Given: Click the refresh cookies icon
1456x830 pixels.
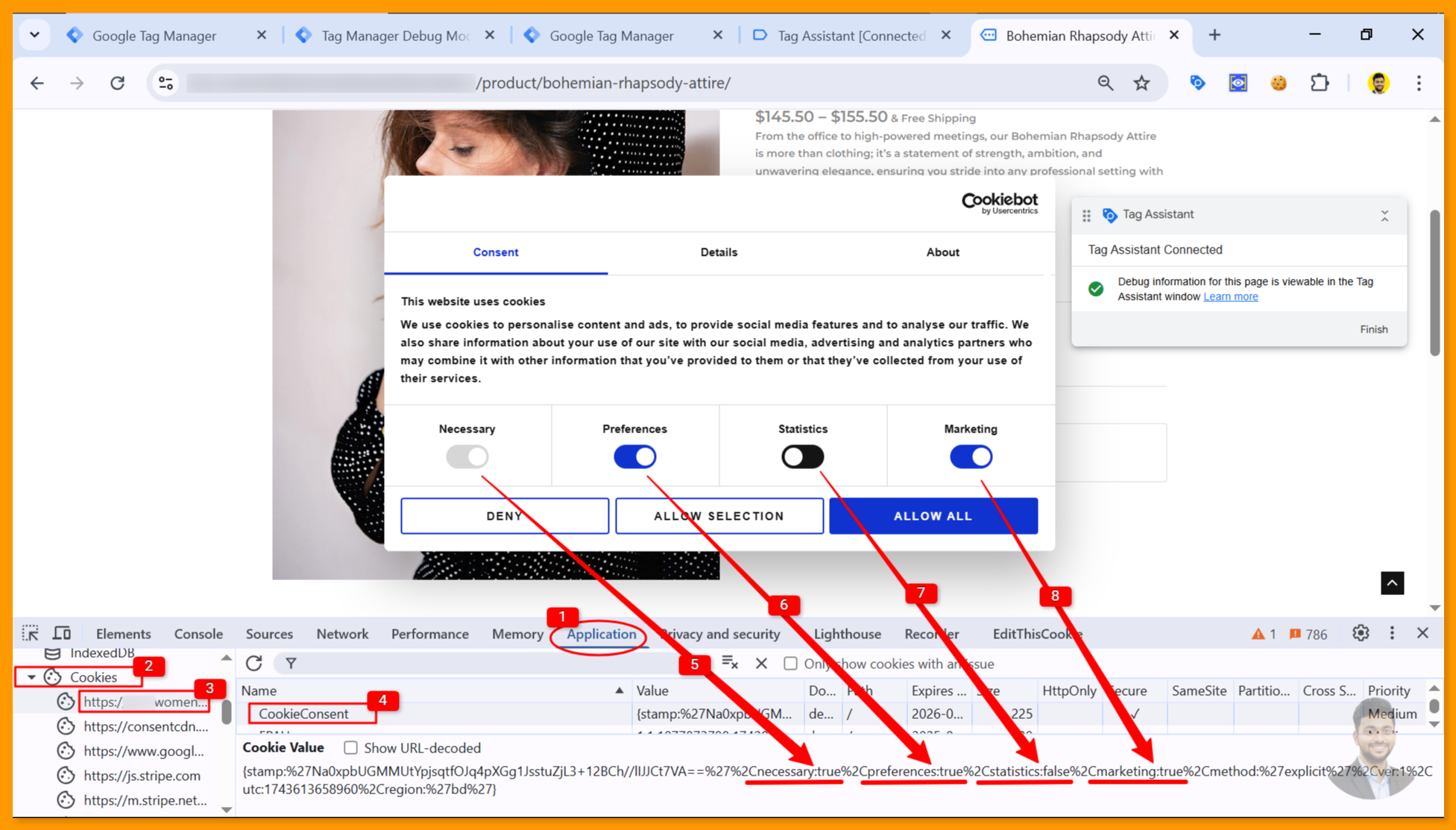Looking at the screenshot, I should click(x=254, y=663).
